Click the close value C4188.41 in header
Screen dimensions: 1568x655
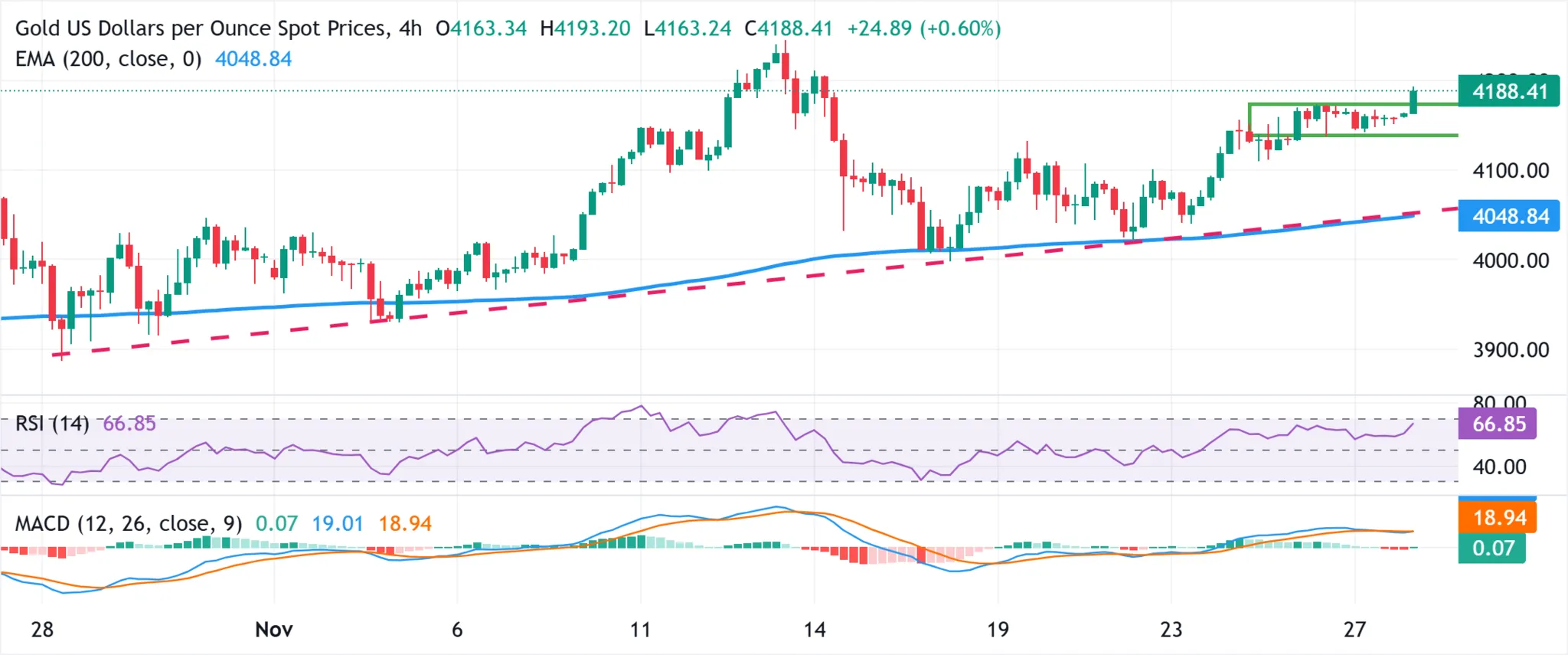tap(788, 28)
